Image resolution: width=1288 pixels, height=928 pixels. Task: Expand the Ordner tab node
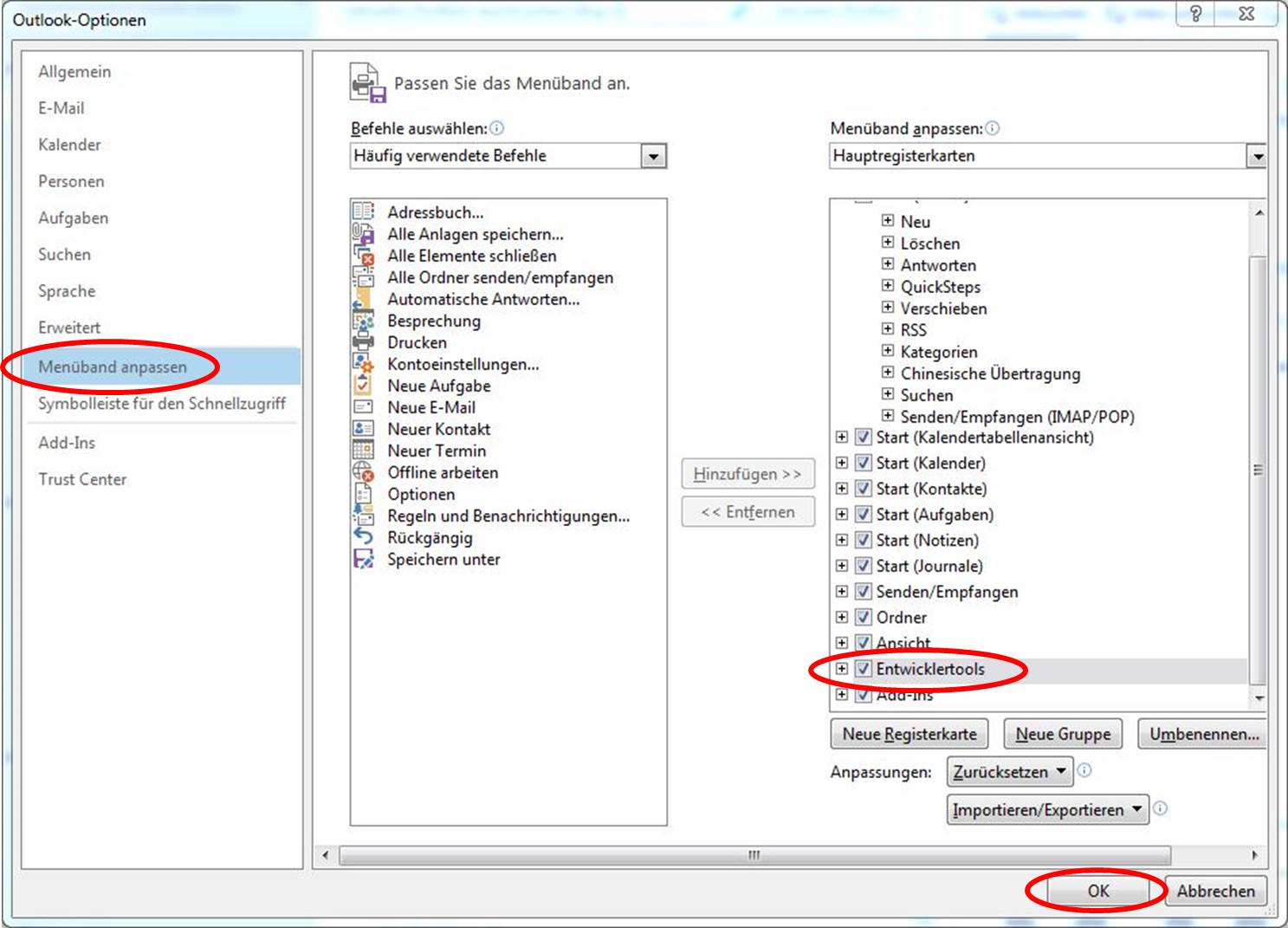[x=841, y=617]
